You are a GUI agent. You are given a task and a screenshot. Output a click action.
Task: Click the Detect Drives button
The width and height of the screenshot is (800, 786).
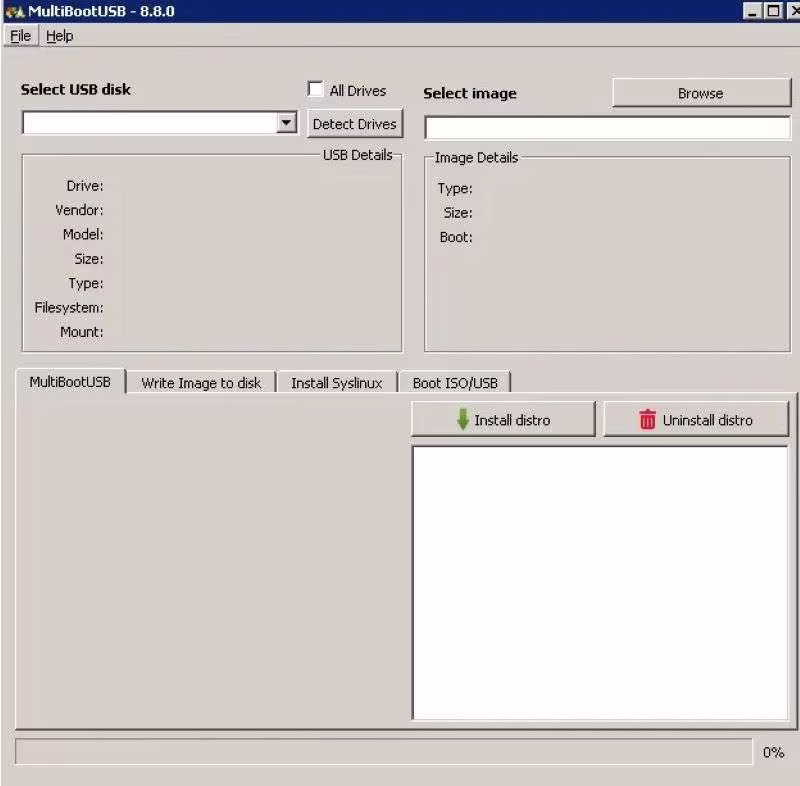click(355, 124)
